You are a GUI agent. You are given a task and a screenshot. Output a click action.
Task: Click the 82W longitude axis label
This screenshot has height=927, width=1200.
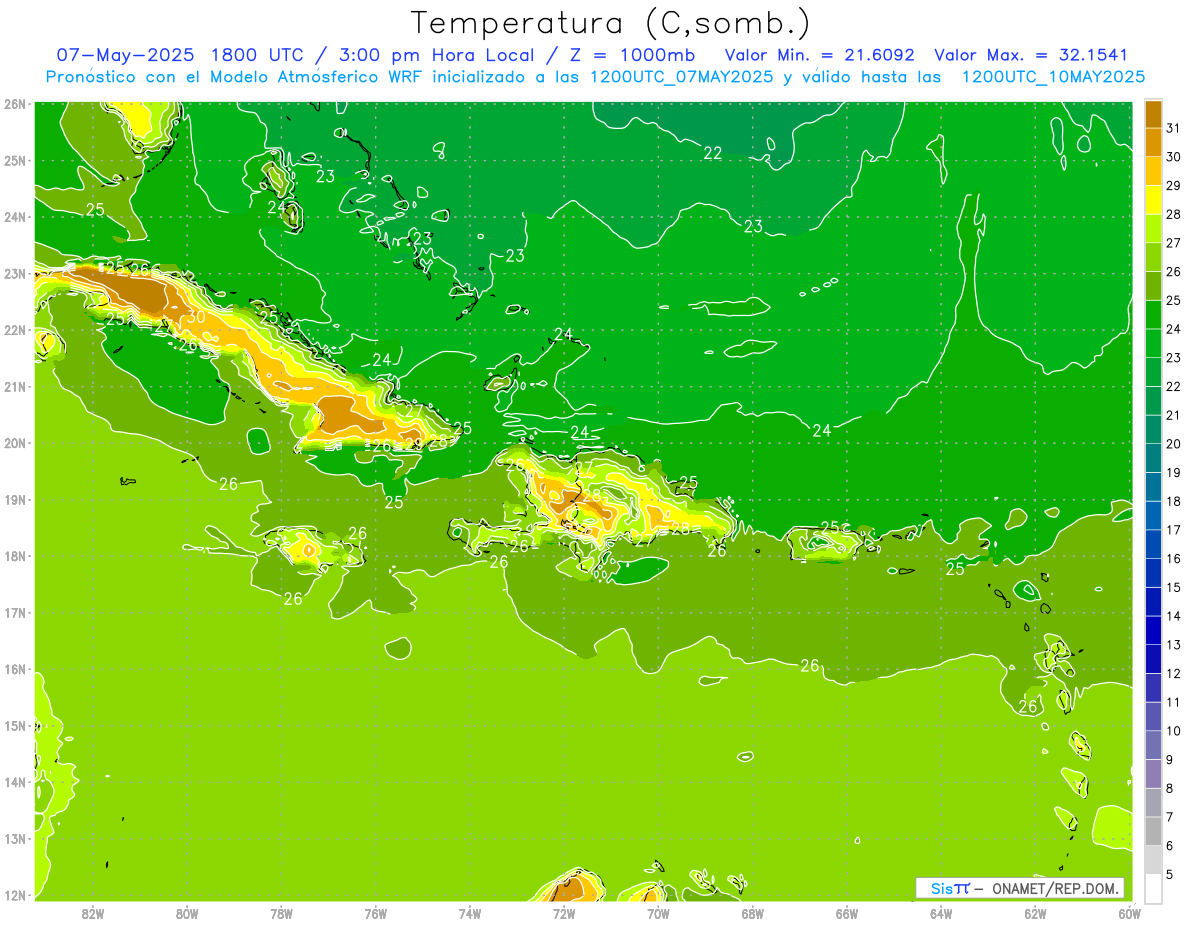93,912
